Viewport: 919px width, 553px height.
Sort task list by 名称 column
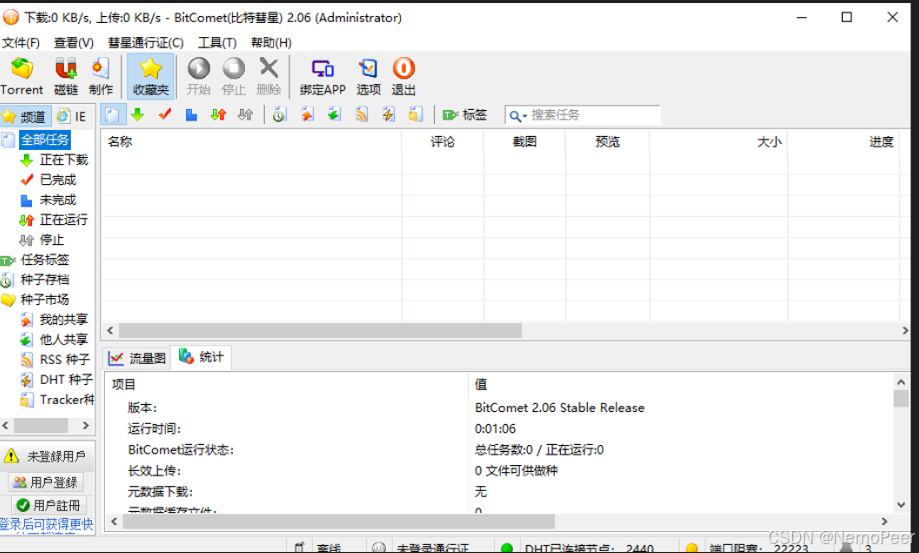pyautogui.click(x=251, y=142)
